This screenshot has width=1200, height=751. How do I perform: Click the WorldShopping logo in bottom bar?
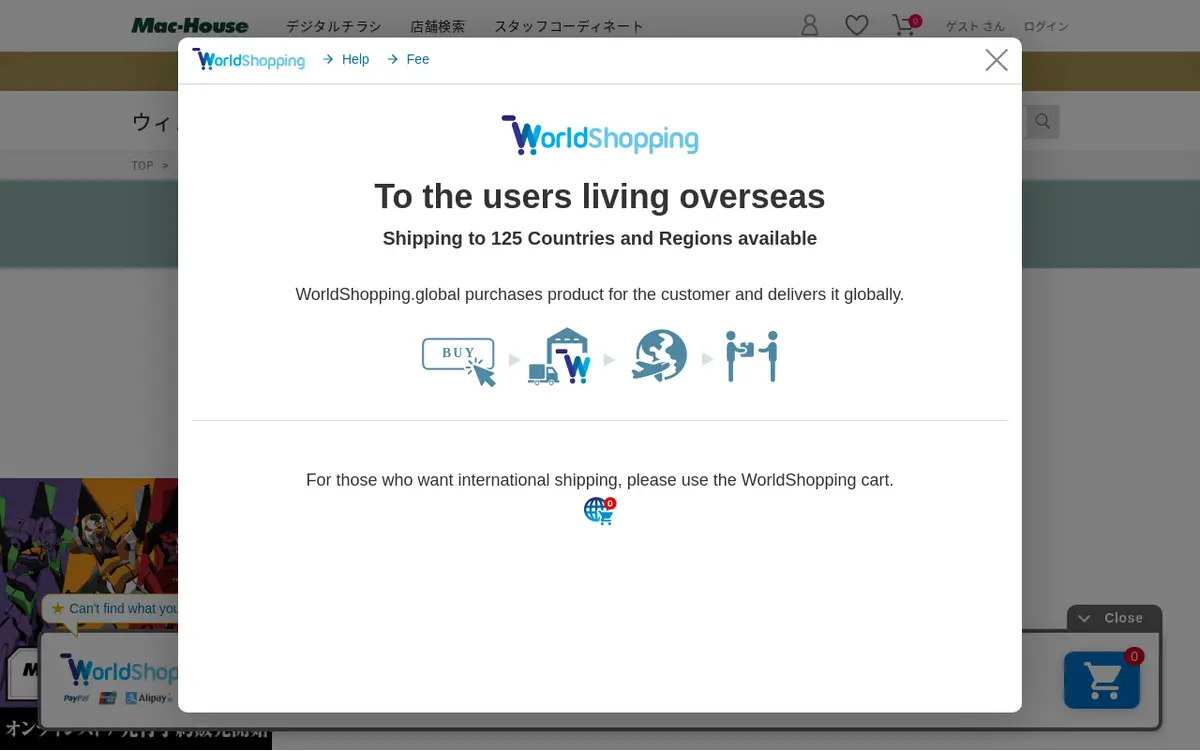tap(118, 671)
